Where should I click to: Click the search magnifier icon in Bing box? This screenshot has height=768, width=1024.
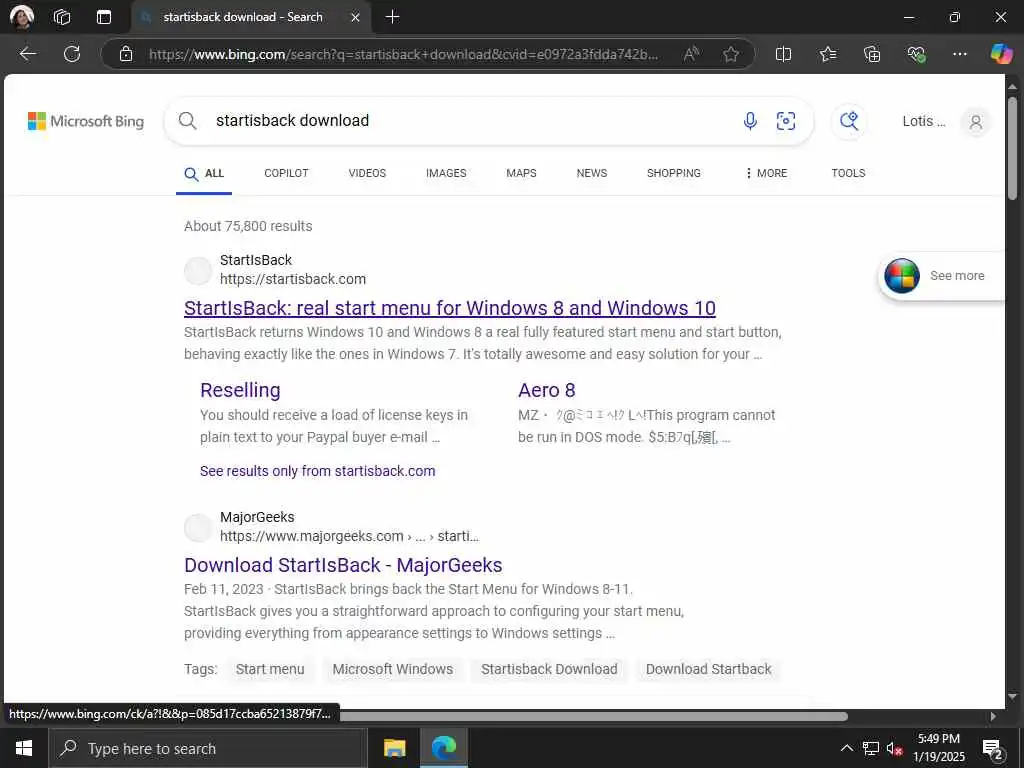(x=187, y=121)
